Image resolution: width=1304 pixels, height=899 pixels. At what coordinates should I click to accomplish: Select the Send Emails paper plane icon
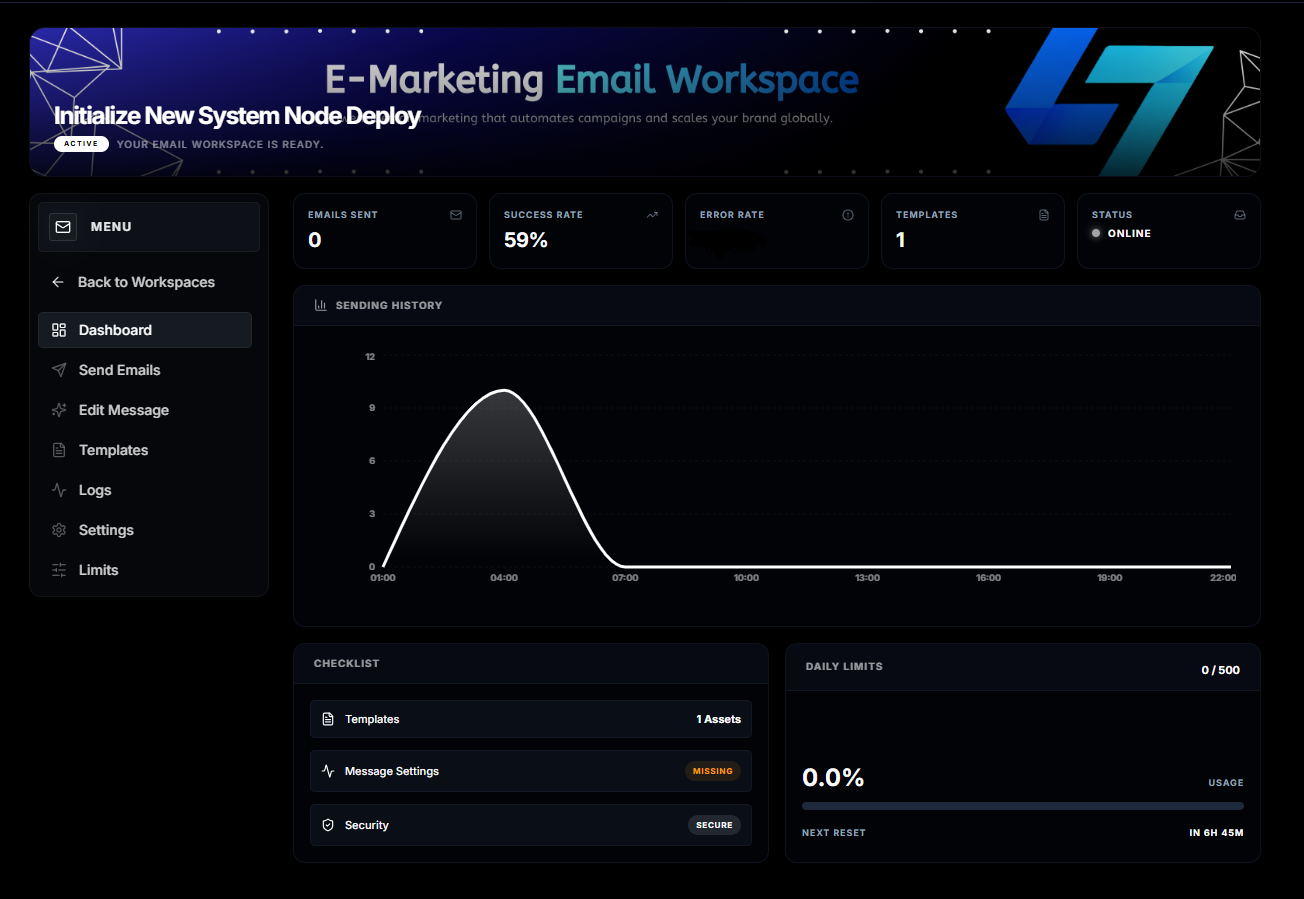pos(59,370)
